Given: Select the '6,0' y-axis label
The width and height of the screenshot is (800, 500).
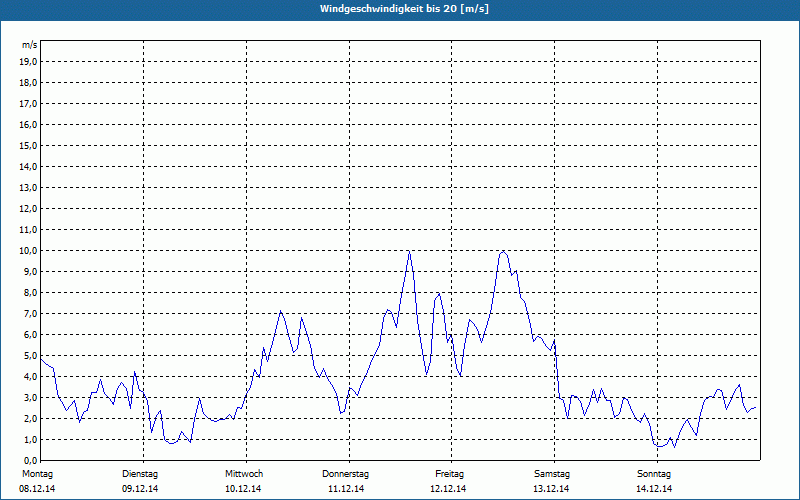Looking at the screenshot, I should (30, 335).
